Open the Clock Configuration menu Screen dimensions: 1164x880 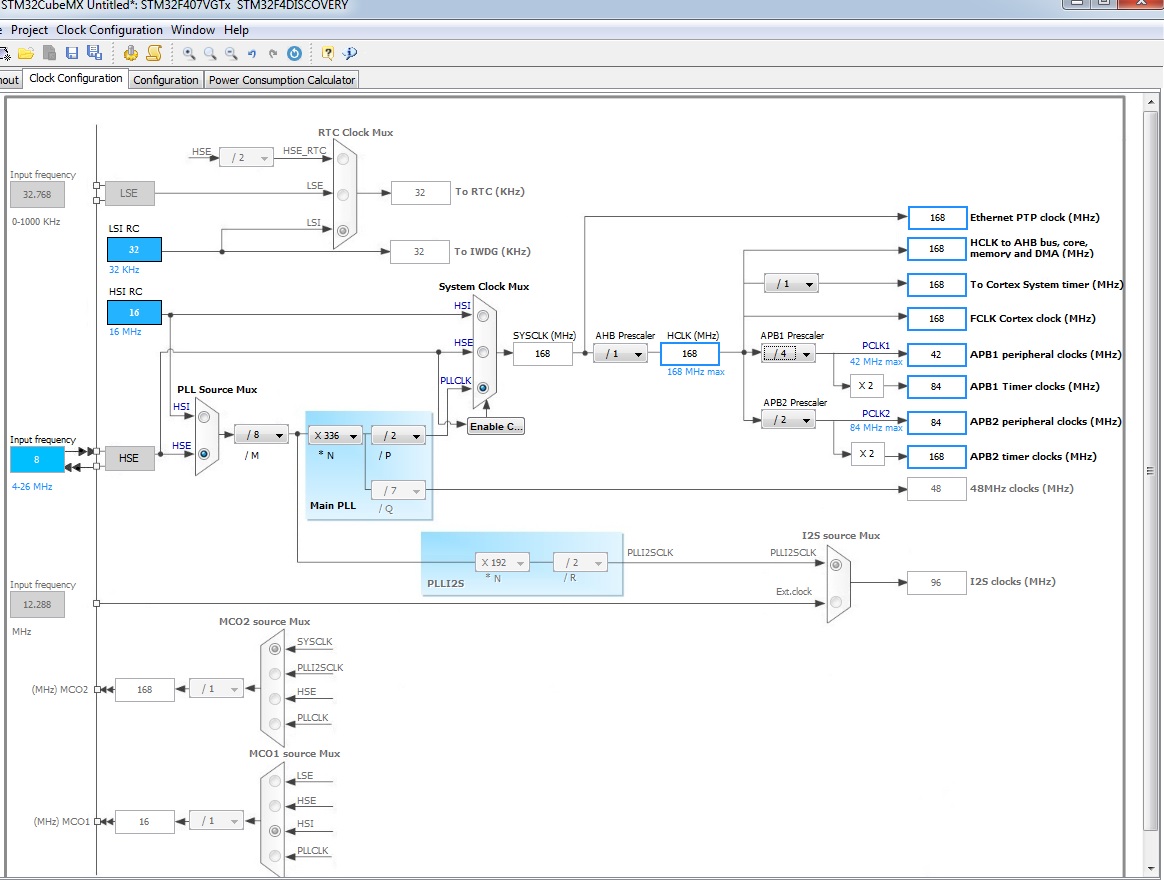pyautogui.click(x=109, y=30)
